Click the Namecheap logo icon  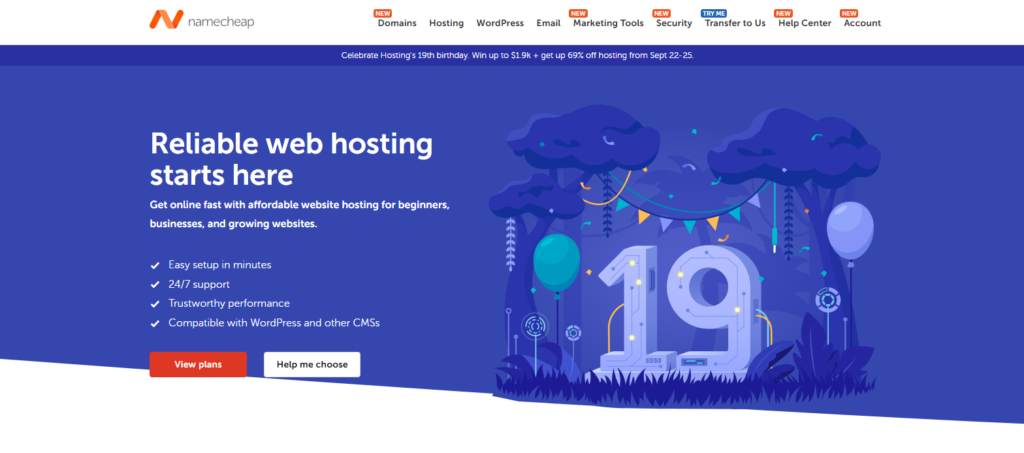(x=166, y=20)
